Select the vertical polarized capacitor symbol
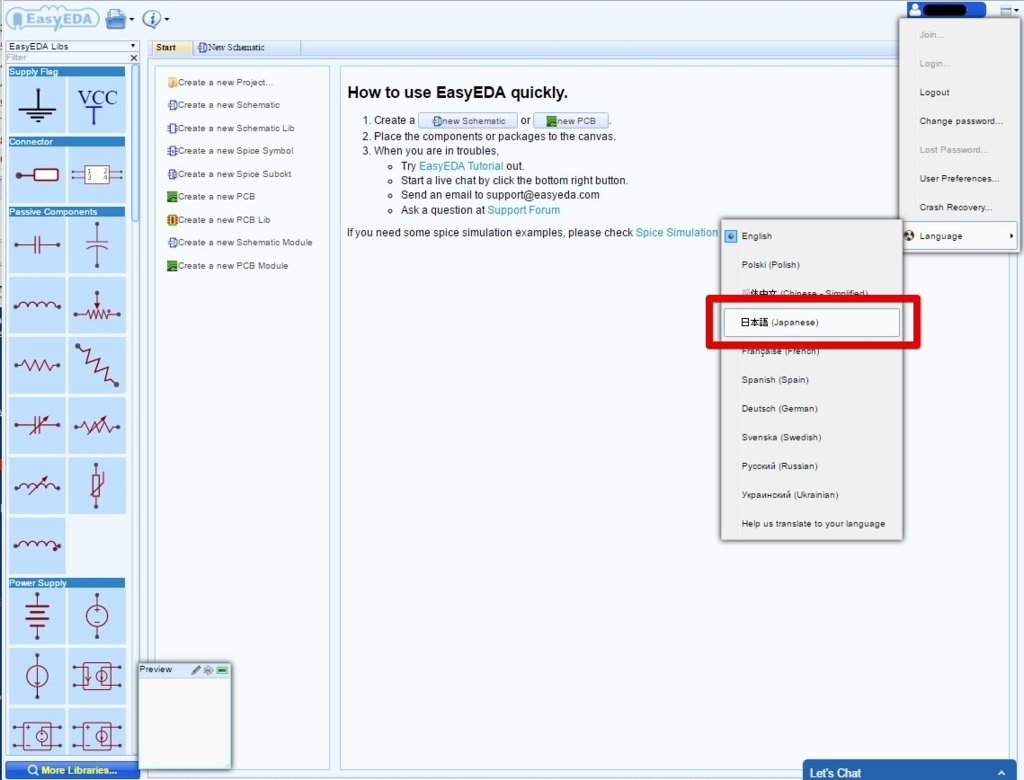1024x780 pixels. point(97,245)
